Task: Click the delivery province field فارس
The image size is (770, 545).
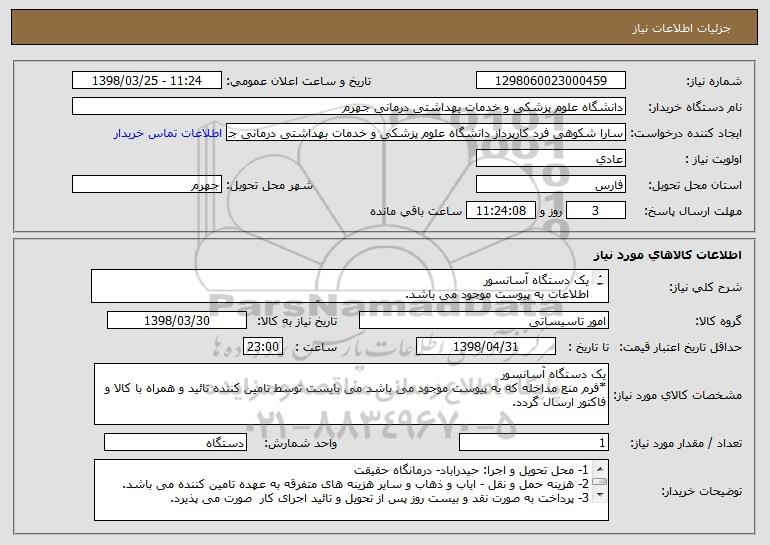Action: pyautogui.click(x=550, y=185)
